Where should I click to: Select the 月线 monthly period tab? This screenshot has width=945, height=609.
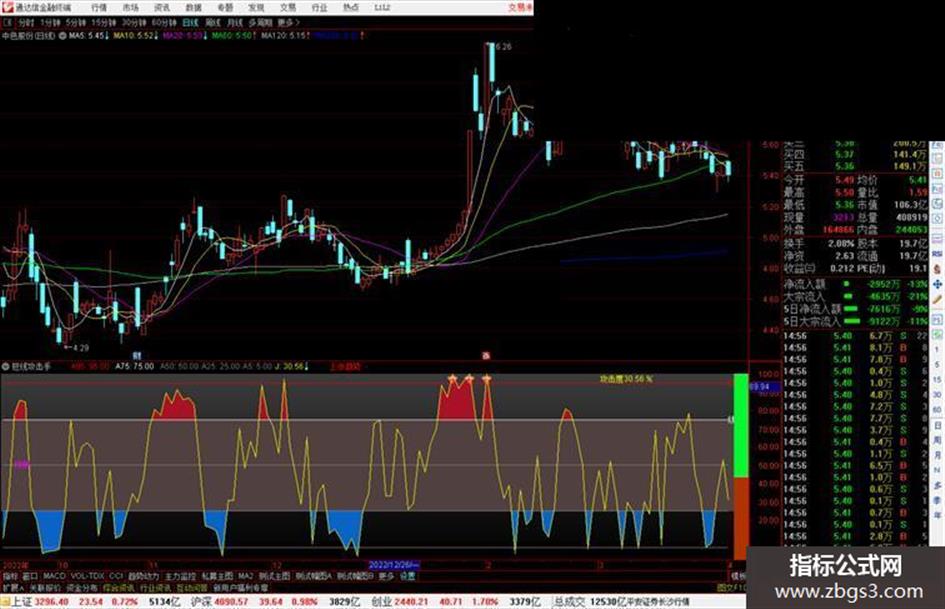tap(234, 23)
